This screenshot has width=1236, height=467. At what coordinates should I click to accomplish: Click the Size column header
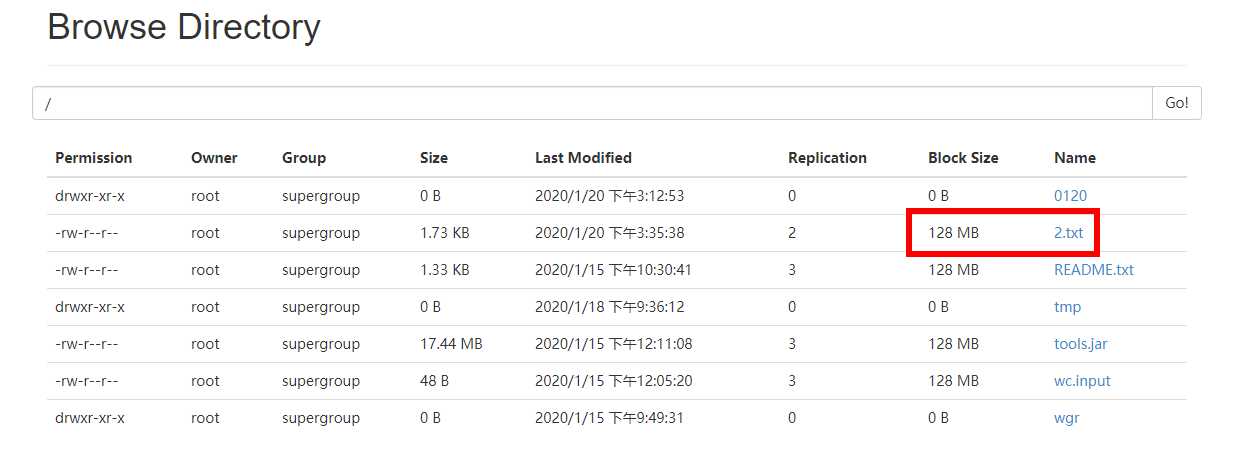click(434, 158)
